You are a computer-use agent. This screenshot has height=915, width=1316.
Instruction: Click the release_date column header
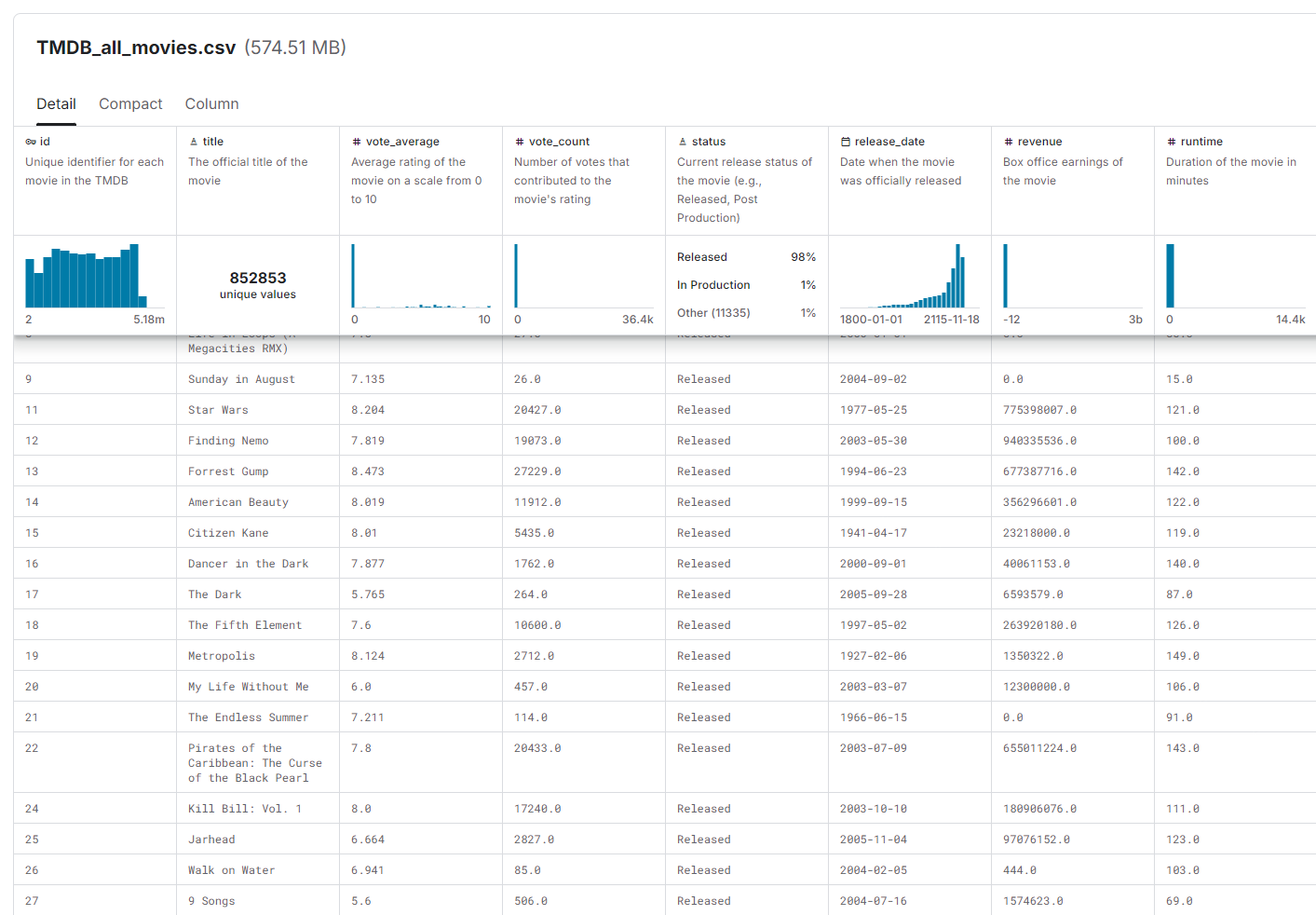pyautogui.click(x=889, y=142)
